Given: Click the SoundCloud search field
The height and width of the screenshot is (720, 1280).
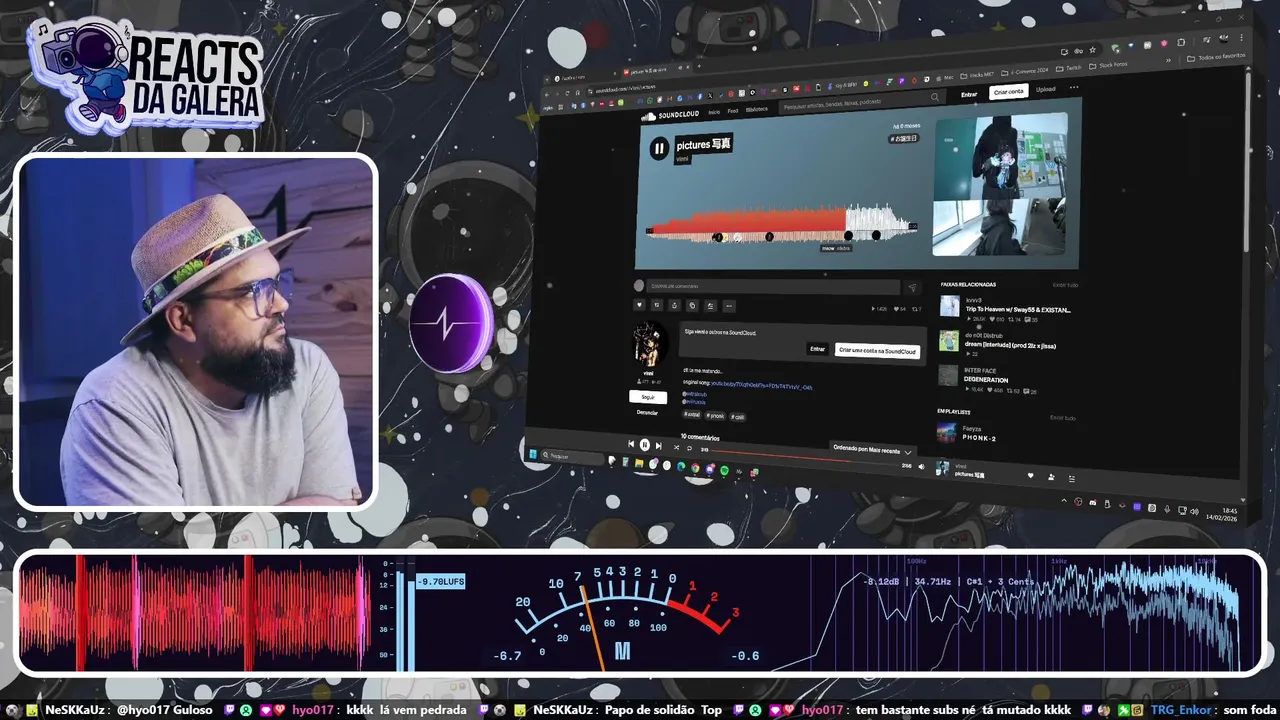Looking at the screenshot, I should (x=860, y=101).
